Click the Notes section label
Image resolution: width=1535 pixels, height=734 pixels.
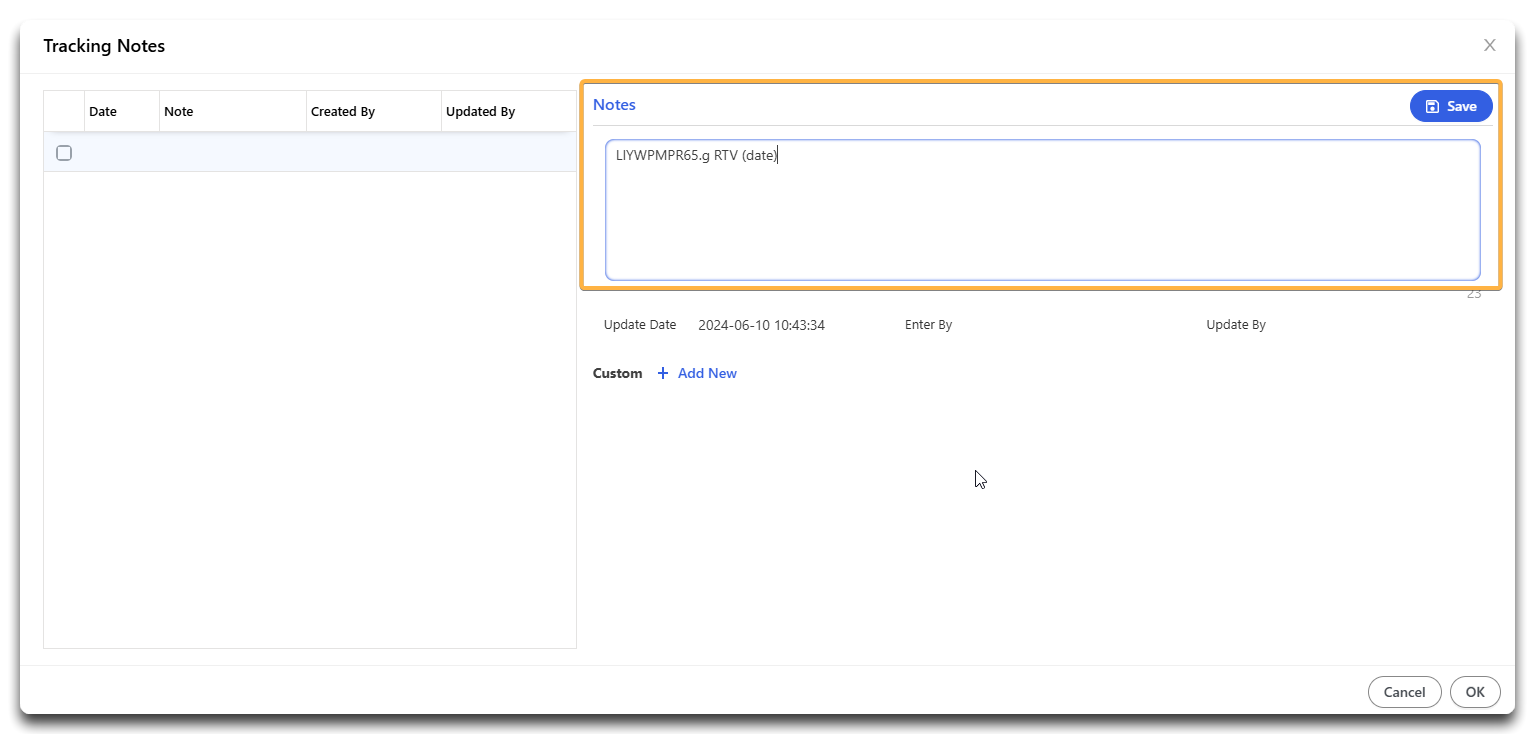coord(614,104)
